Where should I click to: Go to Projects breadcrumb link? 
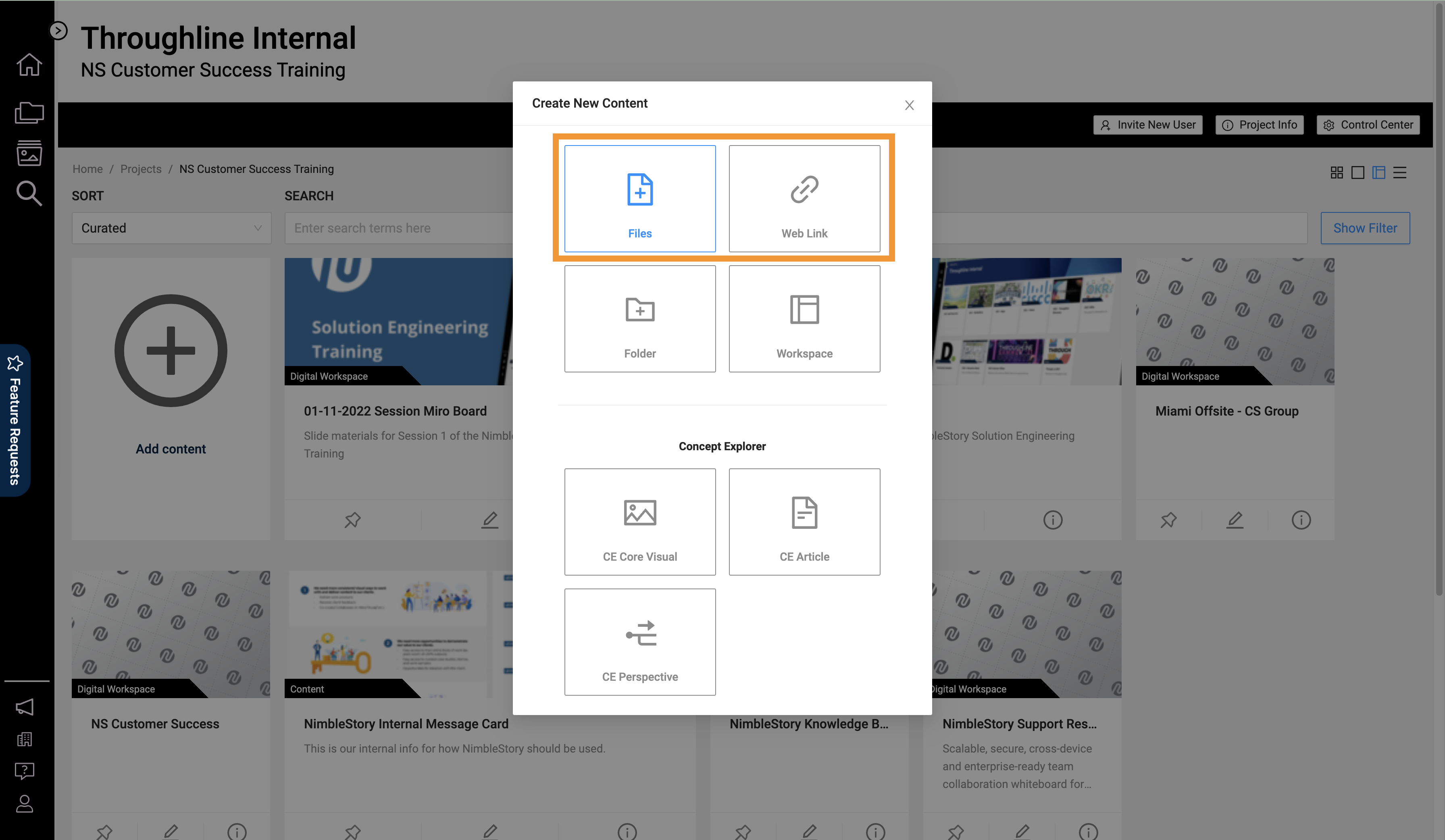140,169
